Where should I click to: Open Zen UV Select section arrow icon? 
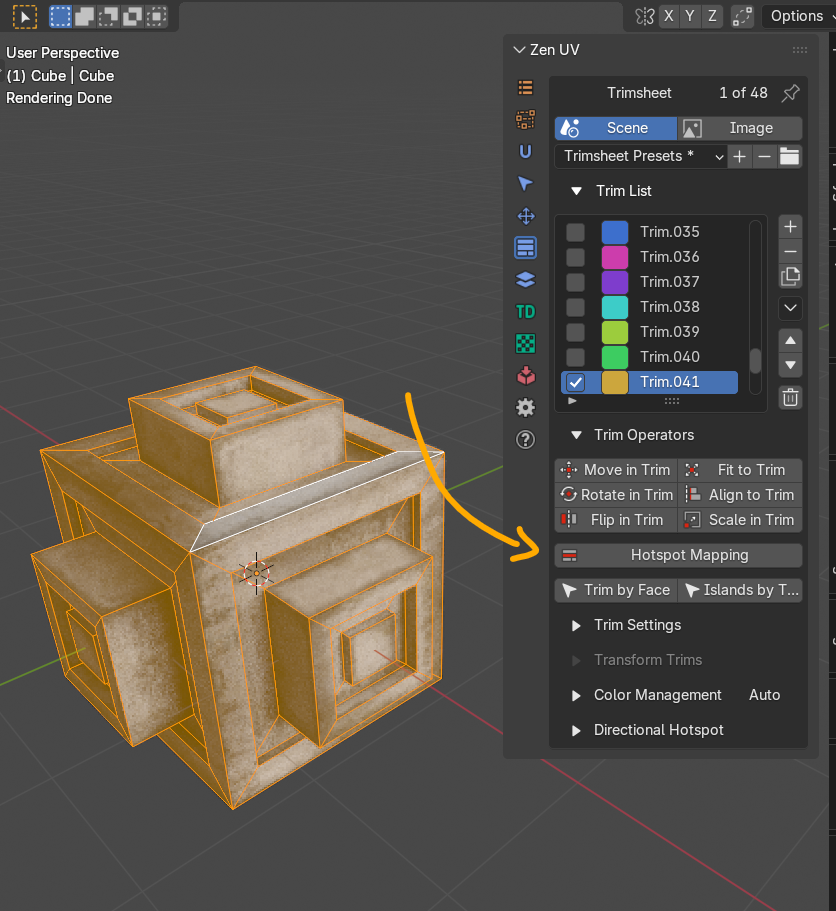(x=525, y=184)
